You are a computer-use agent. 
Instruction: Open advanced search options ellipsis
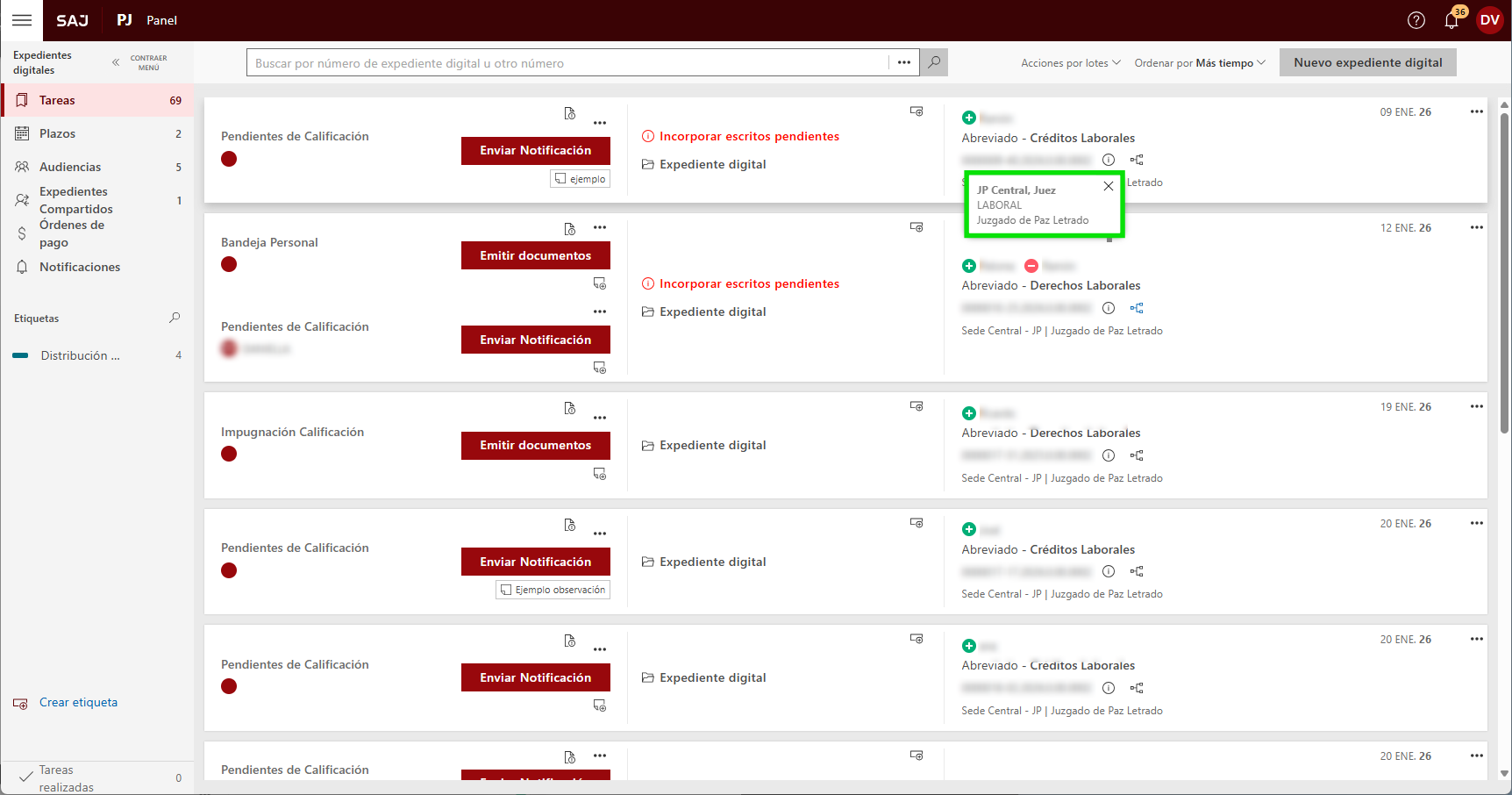(x=903, y=62)
